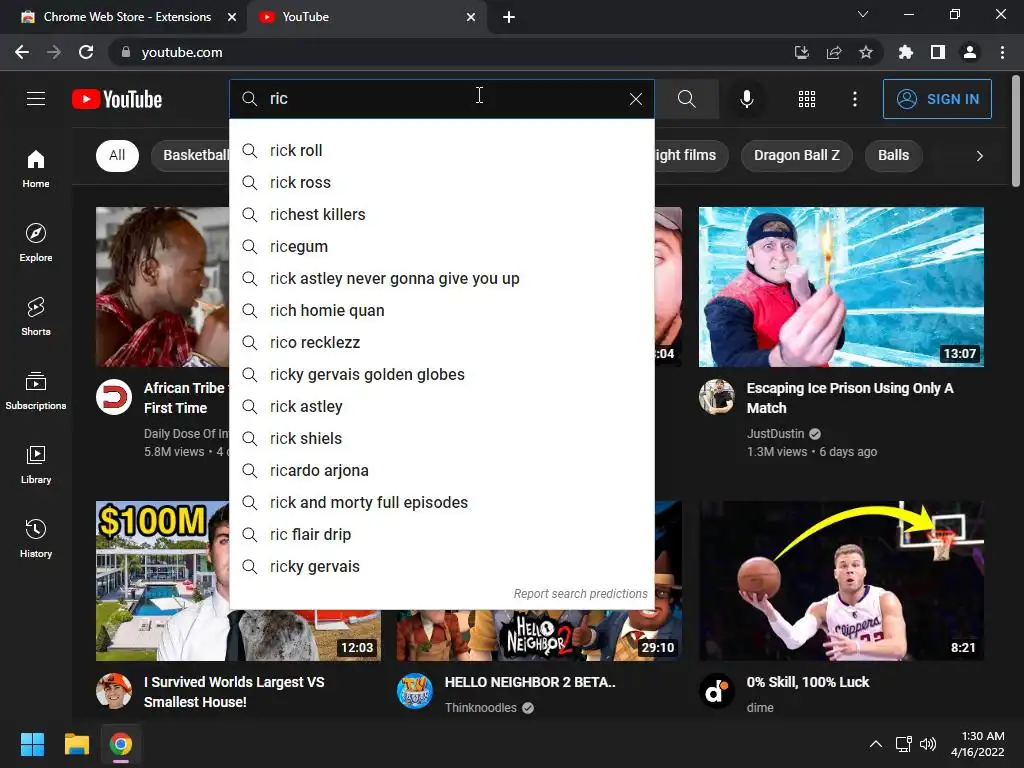The height and width of the screenshot is (768, 1024).
Task: Choose the 'ricardo arjona' suggestion
Action: click(441, 471)
